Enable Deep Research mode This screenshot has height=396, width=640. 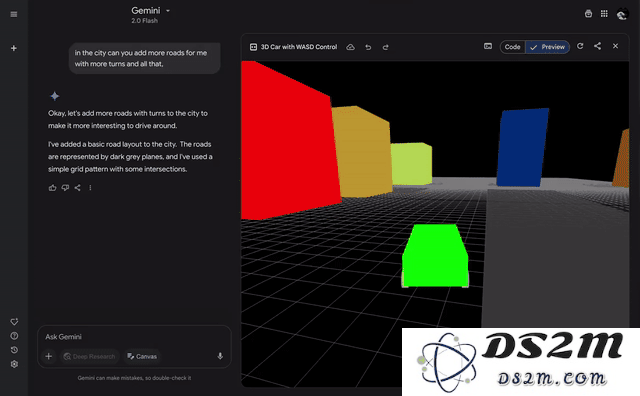90,356
